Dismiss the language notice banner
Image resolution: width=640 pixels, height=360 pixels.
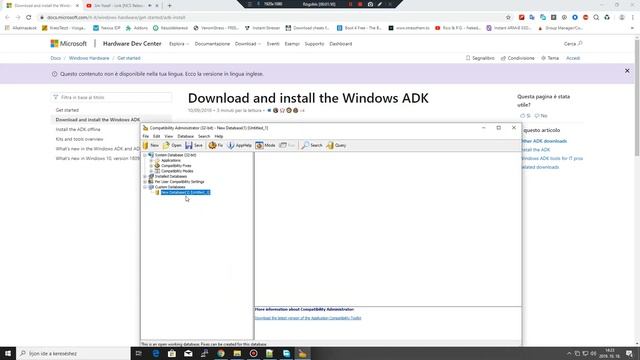tap(627, 71)
